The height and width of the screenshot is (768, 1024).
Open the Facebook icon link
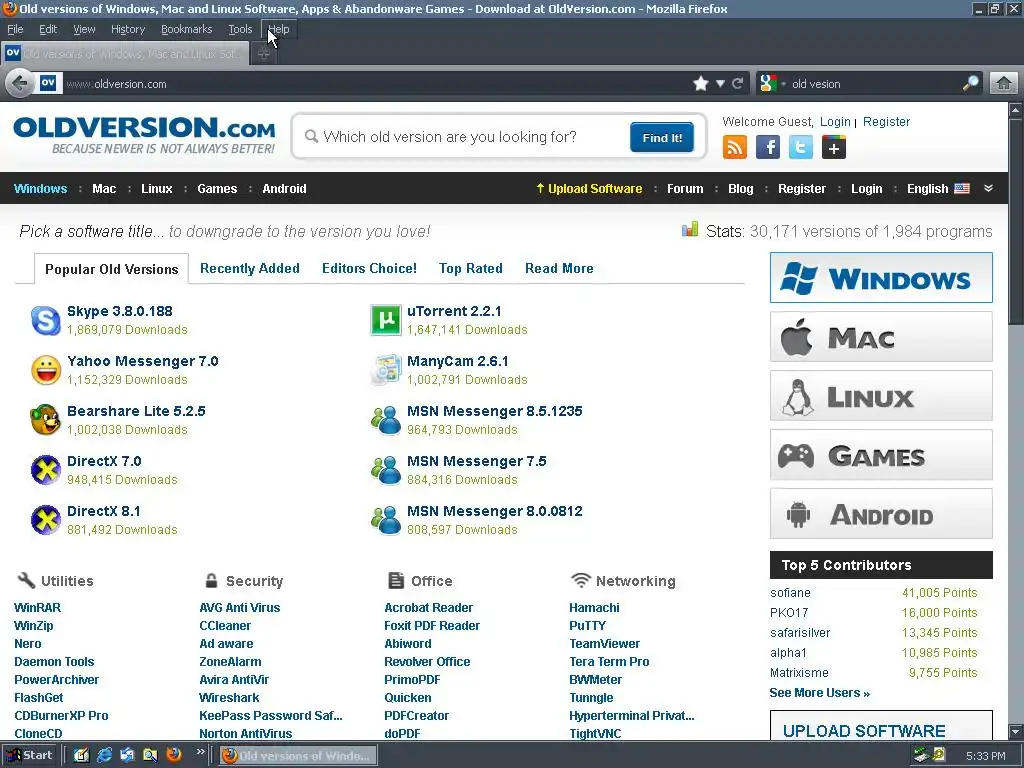pos(768,147)
